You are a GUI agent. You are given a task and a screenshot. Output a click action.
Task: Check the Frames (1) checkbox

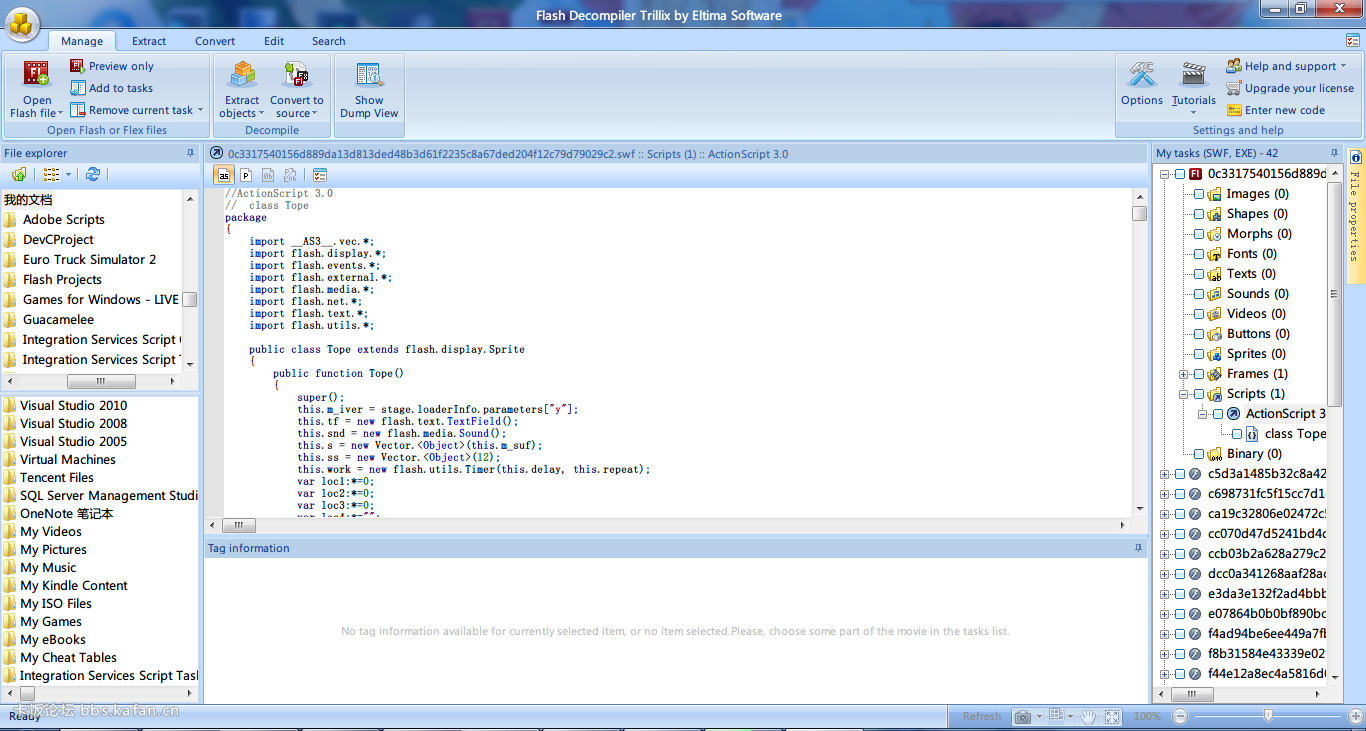1199,374
